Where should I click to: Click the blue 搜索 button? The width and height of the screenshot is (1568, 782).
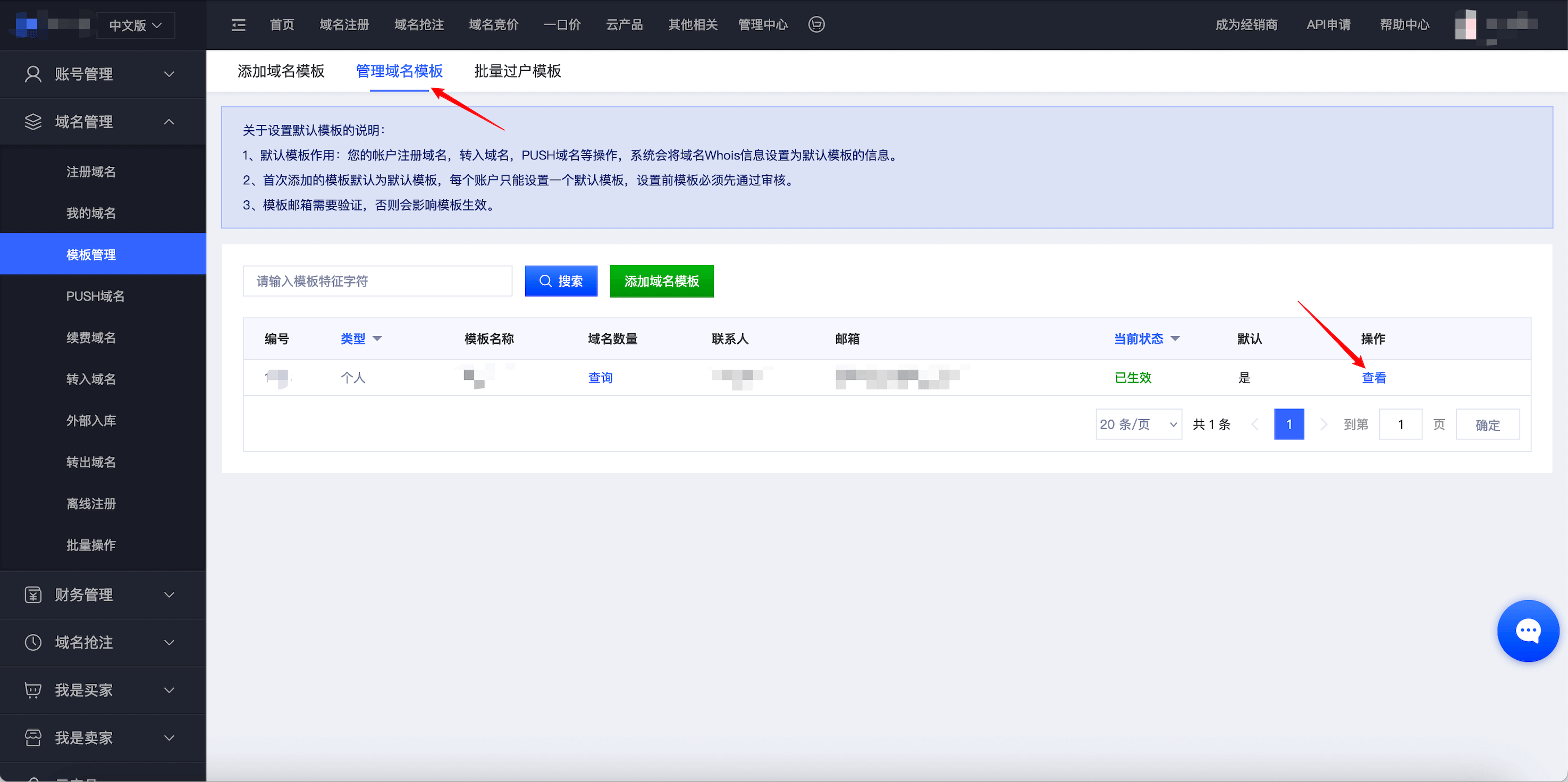pos(561,281)
